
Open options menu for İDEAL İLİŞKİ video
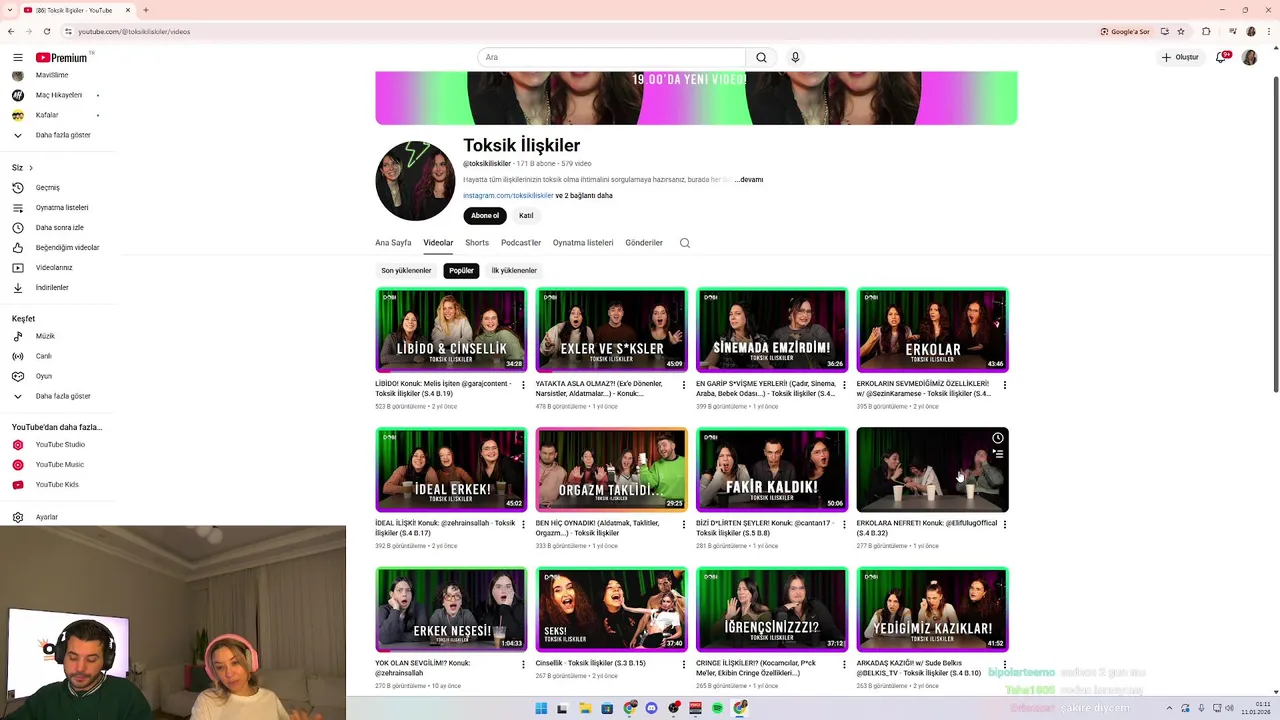(523, 525)
